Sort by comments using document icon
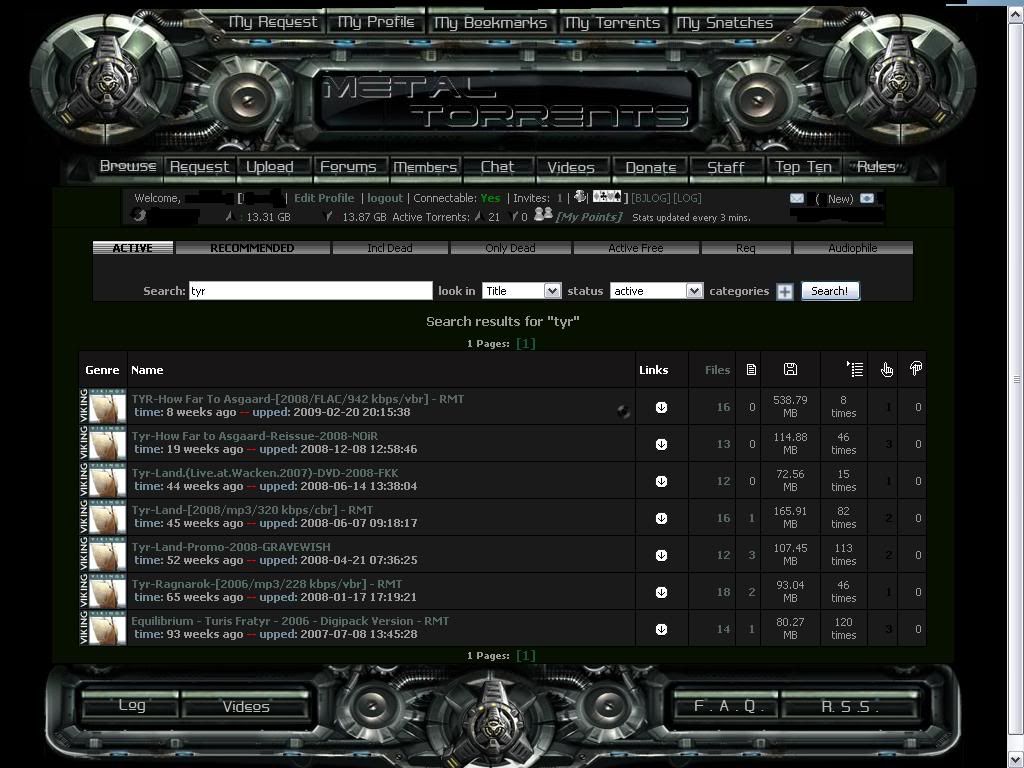1024x768 pixels. (751, 370)
